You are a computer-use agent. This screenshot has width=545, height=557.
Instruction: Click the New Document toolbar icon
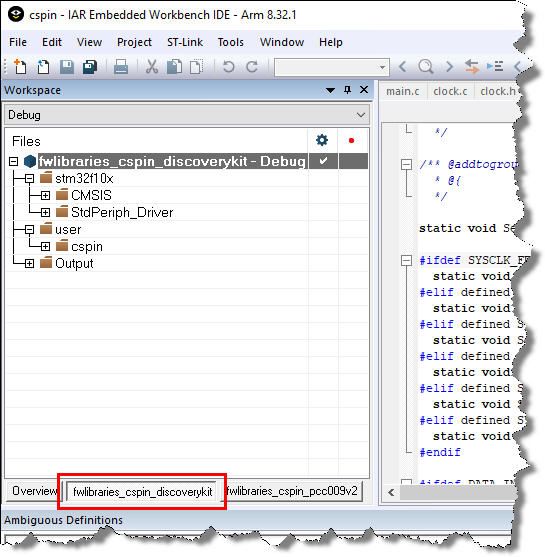(x=20, y=66)
